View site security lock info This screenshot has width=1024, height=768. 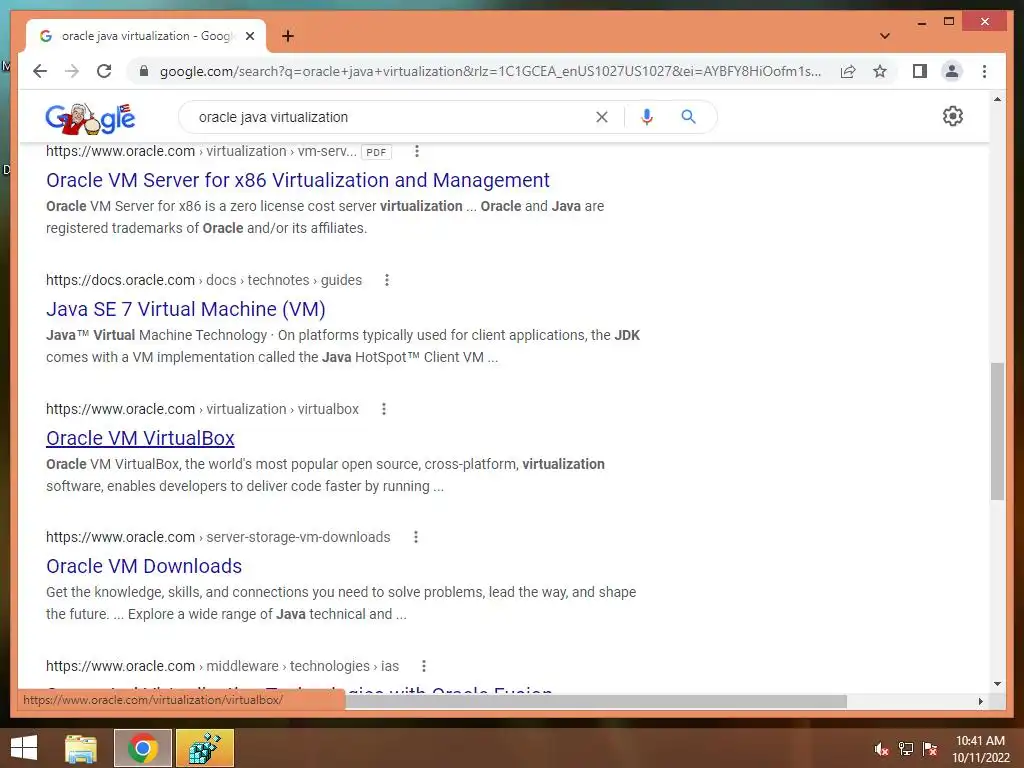click(x=144, y=71)
